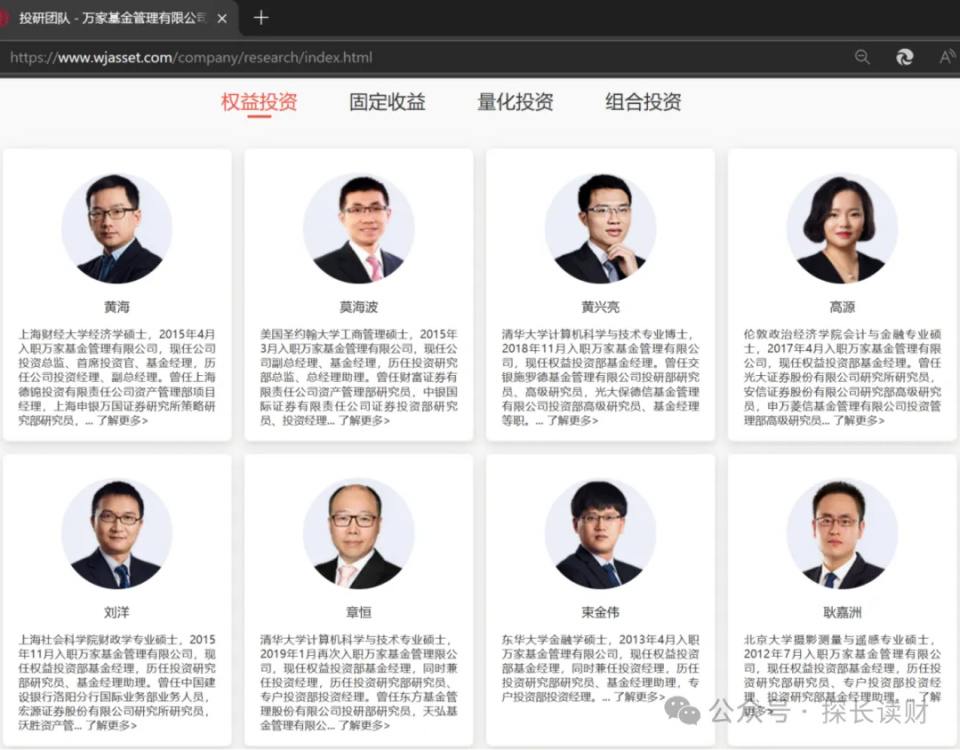Viewport: 960px width, 750px height.
Task: Click 章恒's portrait photo
Action: [358, 534]
